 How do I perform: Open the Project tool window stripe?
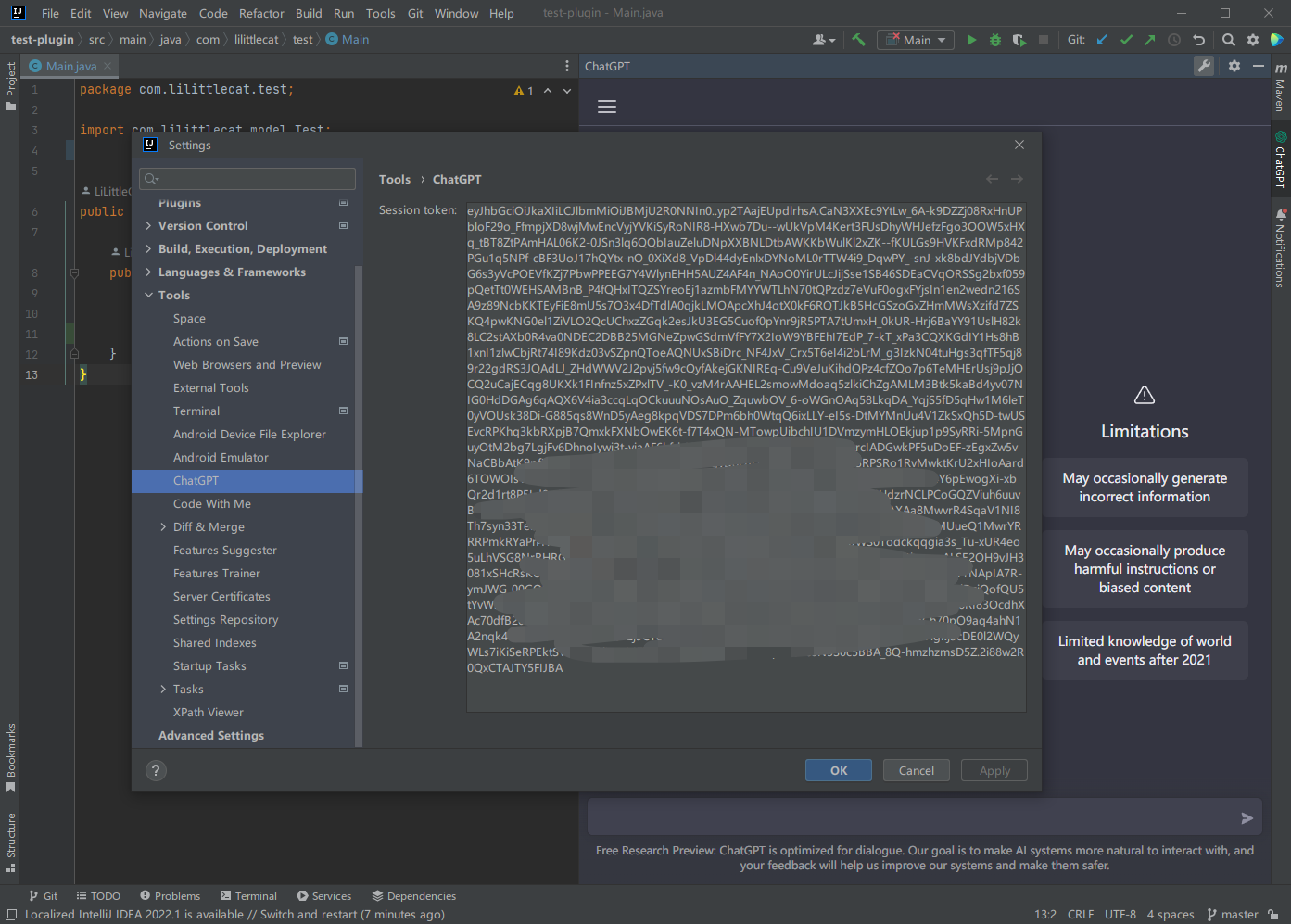(x=11, y=86)
